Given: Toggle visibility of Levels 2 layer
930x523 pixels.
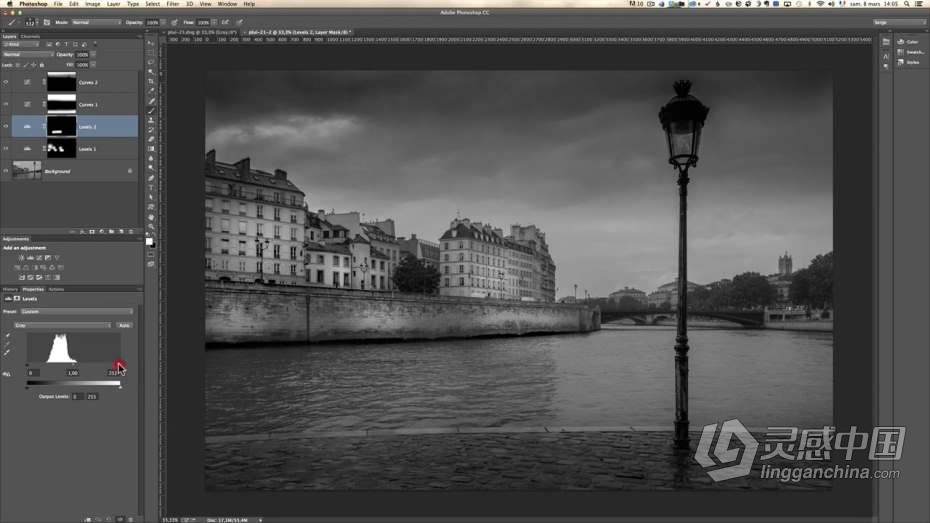Looking at the screenshot, I should click(6, 126).
